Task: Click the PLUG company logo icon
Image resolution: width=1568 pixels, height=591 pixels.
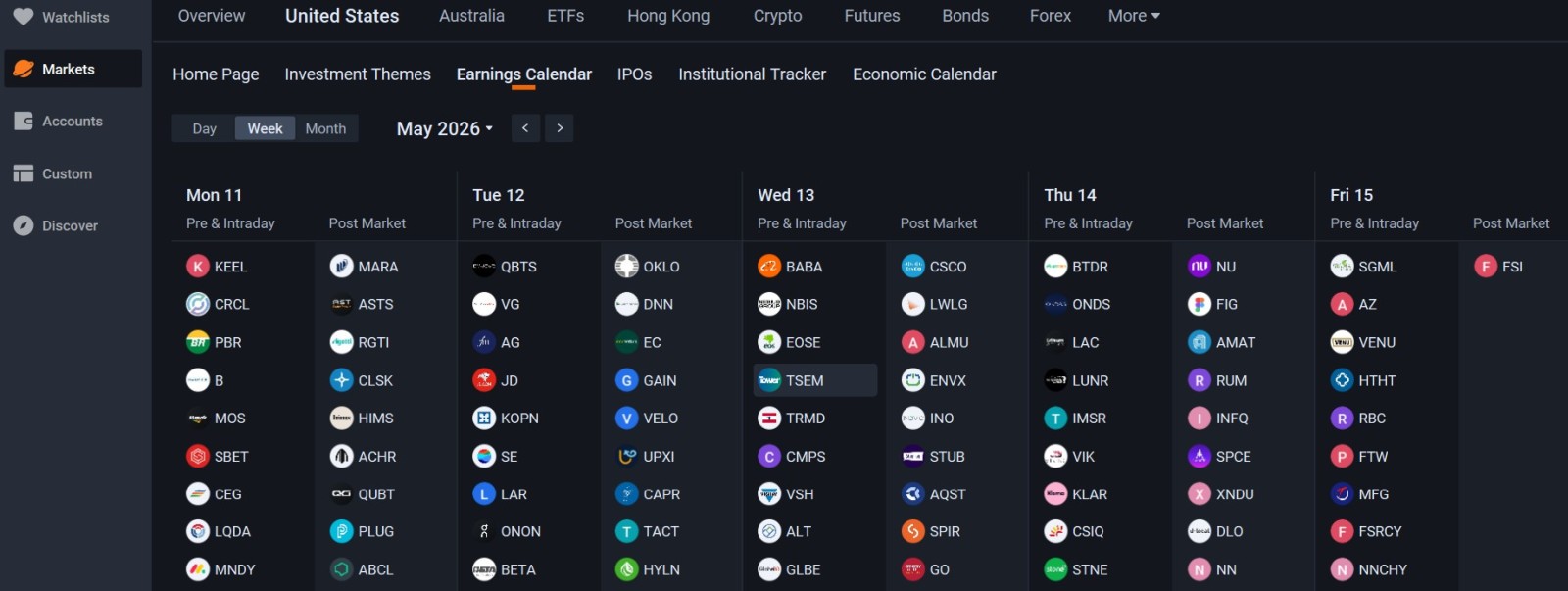Action: tap(341, 531)
